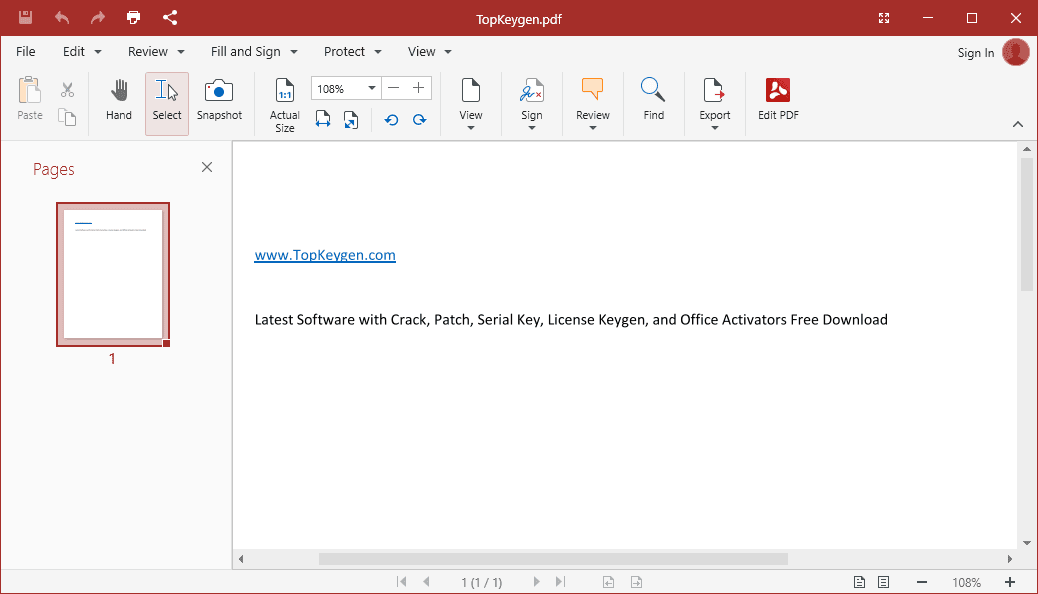The image size is (1038, 594).
Task: Open Edit PDF mode
Action: pyautogui.click(x=777, y=100)
